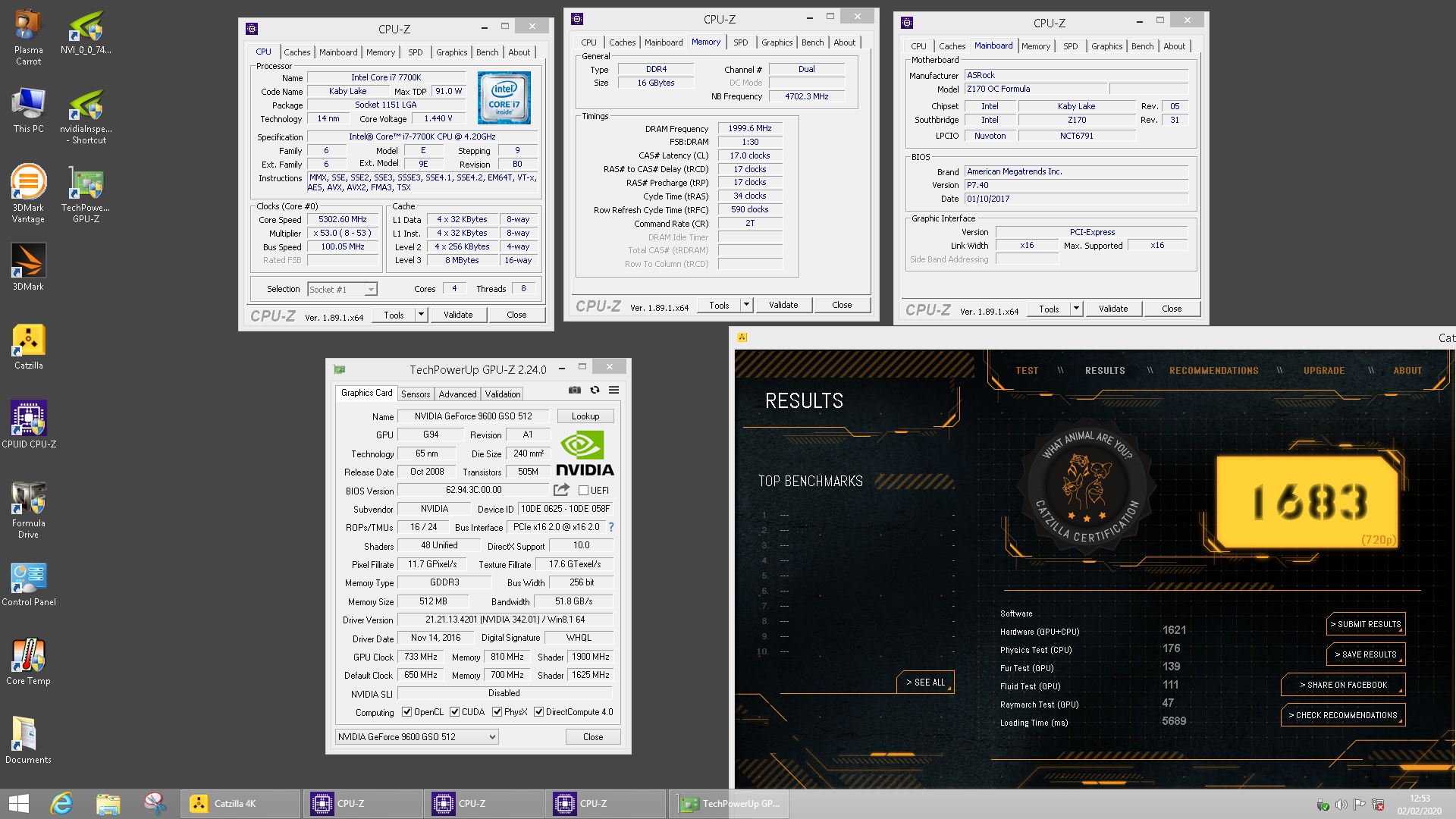Toggle the CUDA checkbox
Viewport: 1456px width, 819px height.
tap(454, 712)
